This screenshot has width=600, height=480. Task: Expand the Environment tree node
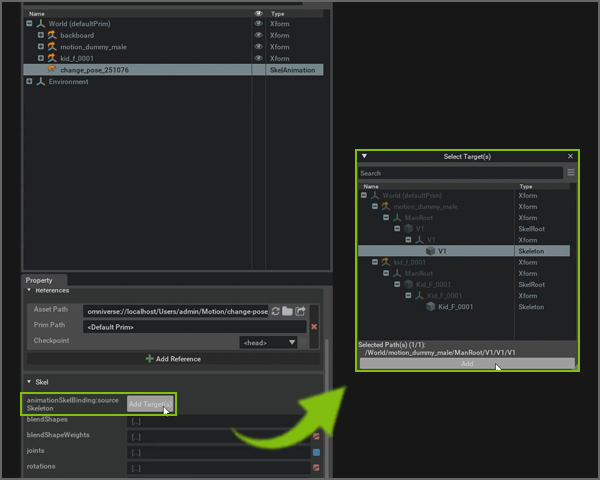(29, 82)
